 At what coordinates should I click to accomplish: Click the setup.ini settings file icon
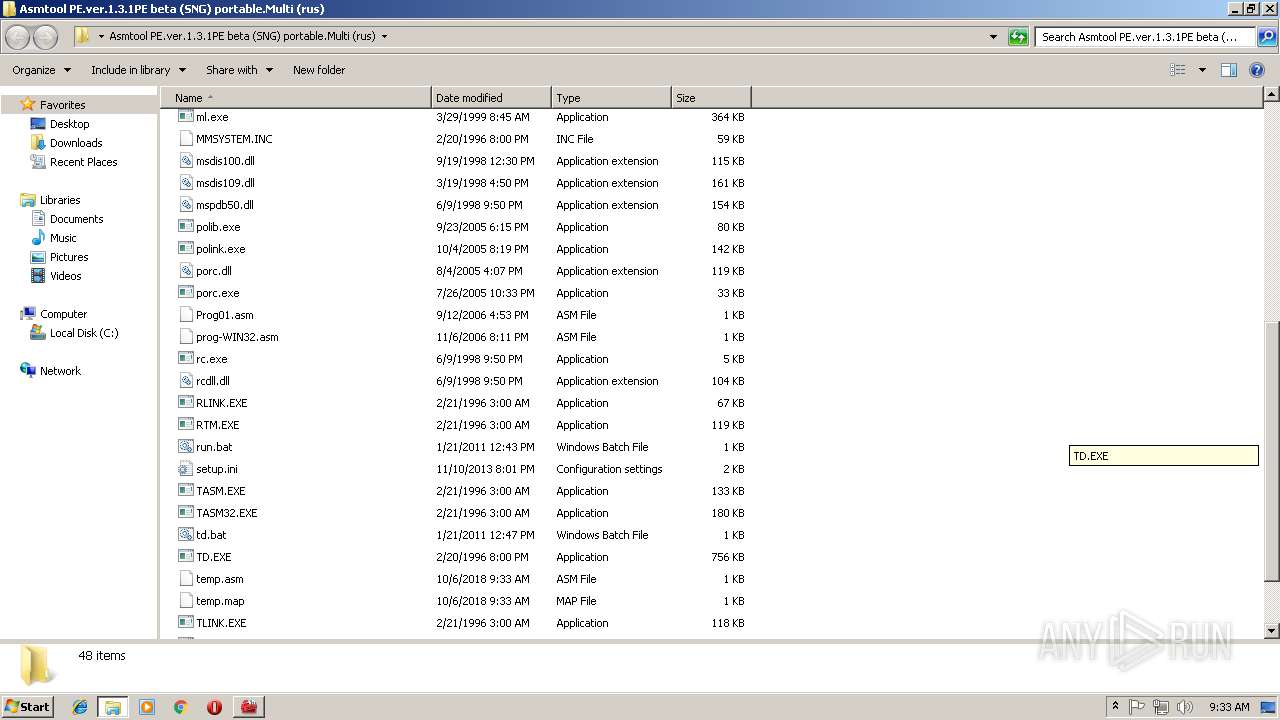[x=185, y=469]
